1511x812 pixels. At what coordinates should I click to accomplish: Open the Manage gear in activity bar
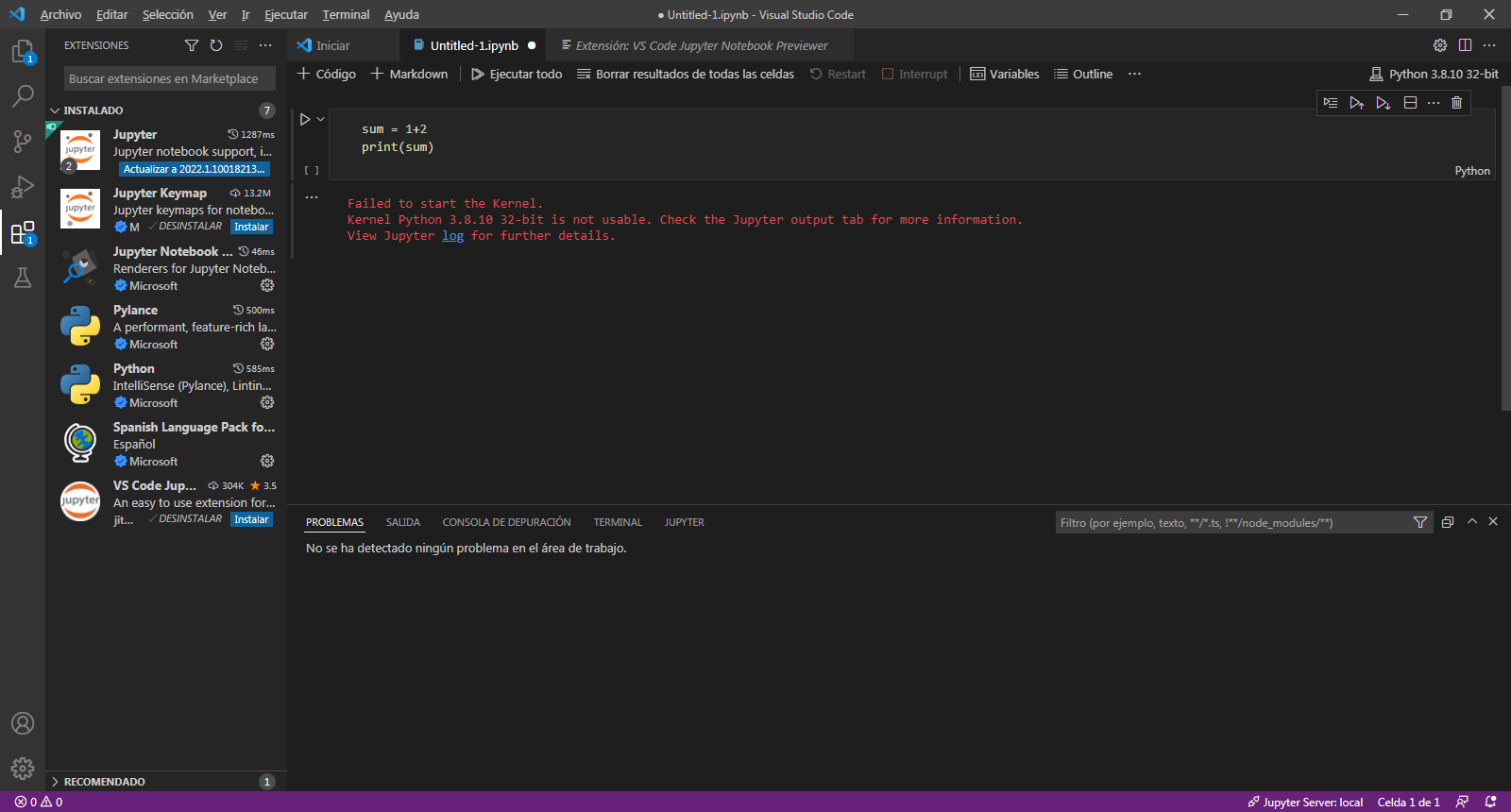tap(23, 769)
